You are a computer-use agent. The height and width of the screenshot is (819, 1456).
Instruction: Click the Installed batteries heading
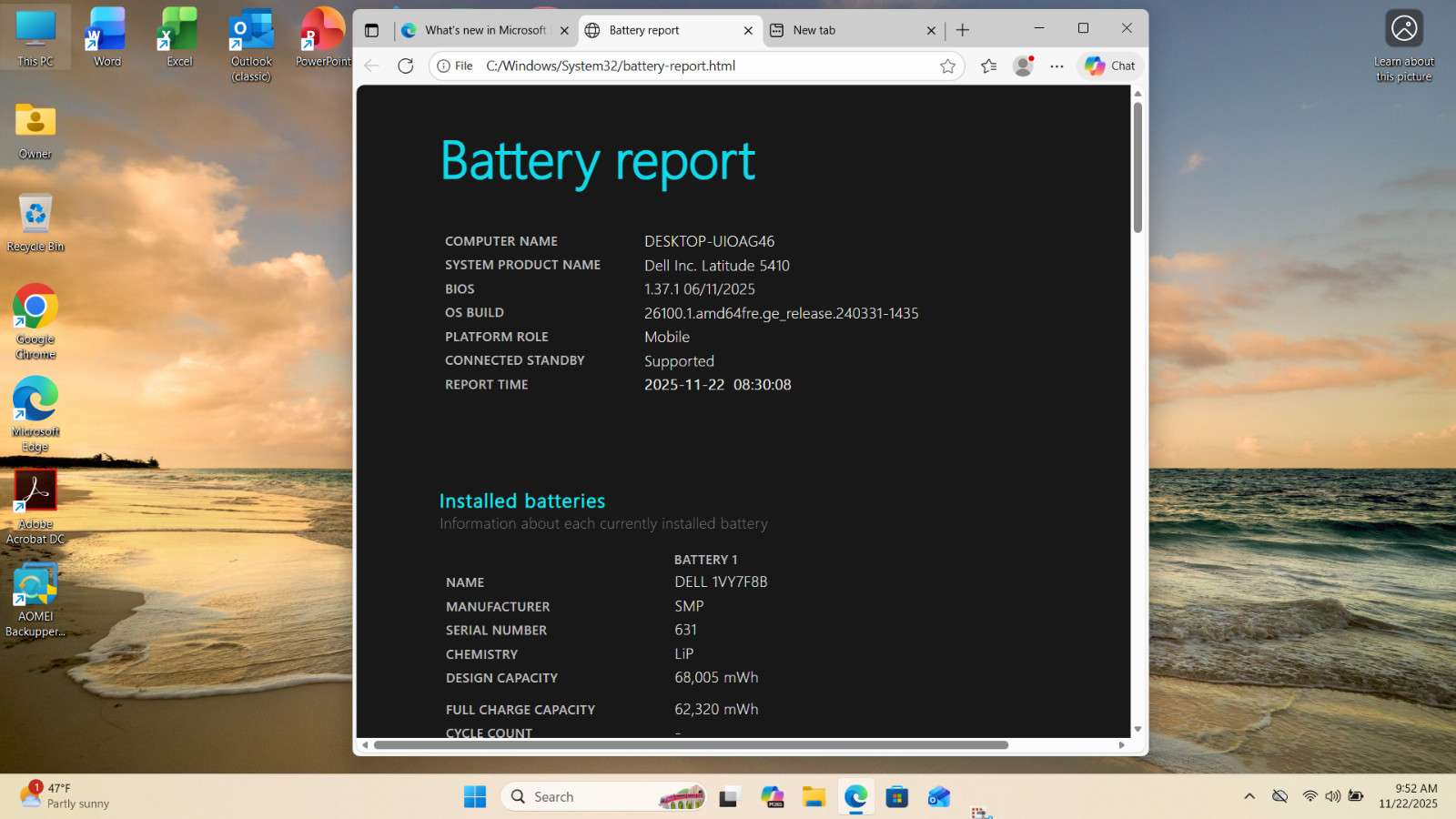522,500
